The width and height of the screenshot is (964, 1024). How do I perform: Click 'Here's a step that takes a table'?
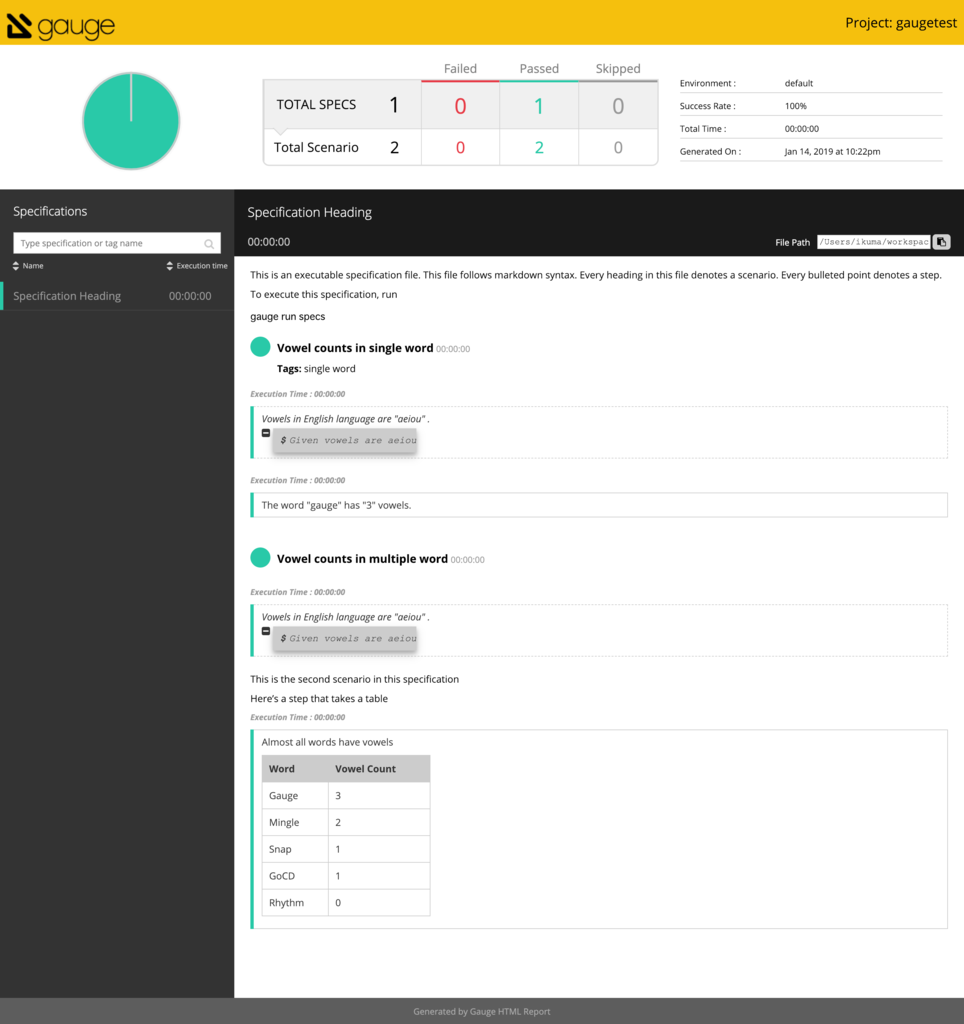click(x=319, y=699)
